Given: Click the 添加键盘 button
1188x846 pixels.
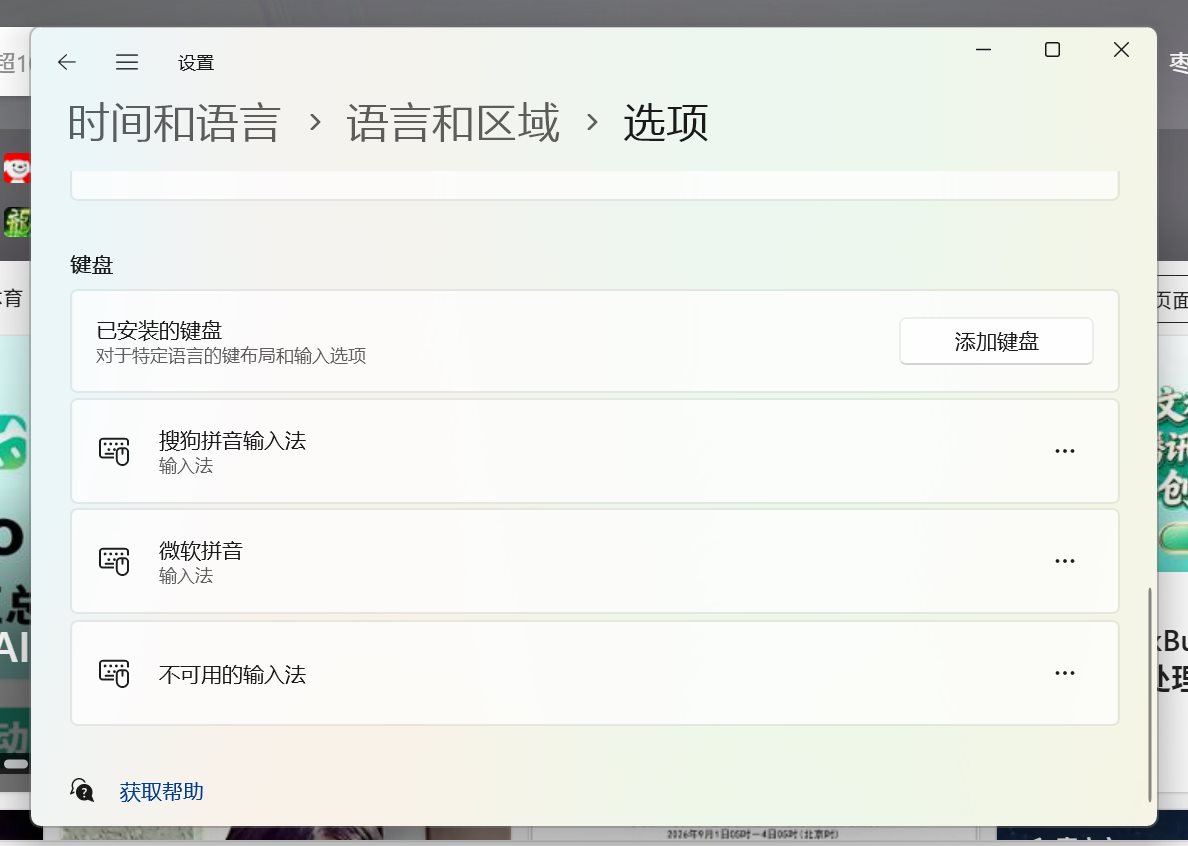Looking at the screenshot, I should pyautogui.click(x=996, y=342).
